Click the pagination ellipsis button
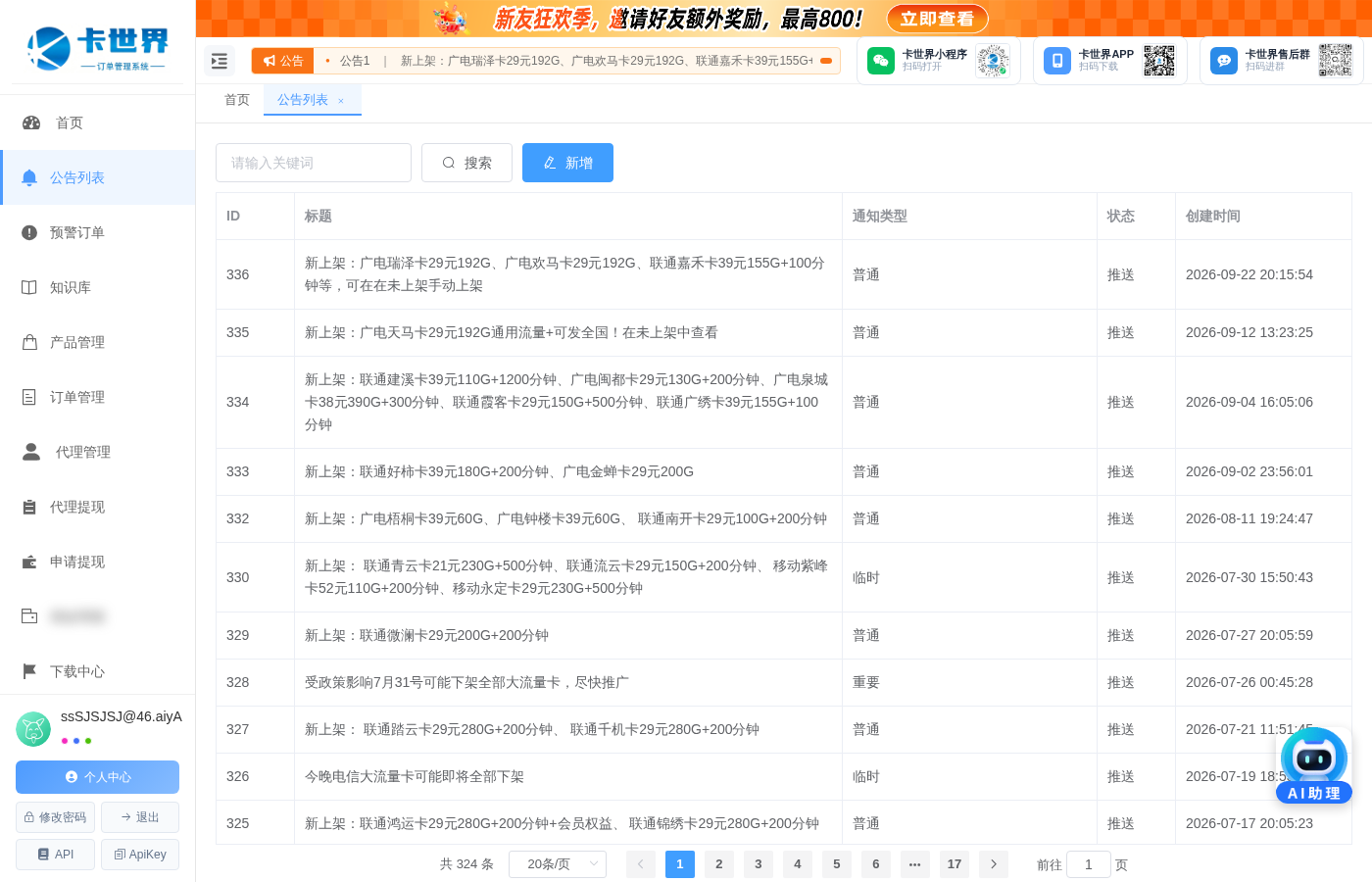Image resolution: width=1372 pixels, height=882 pixels. click(x=915, y=864)
